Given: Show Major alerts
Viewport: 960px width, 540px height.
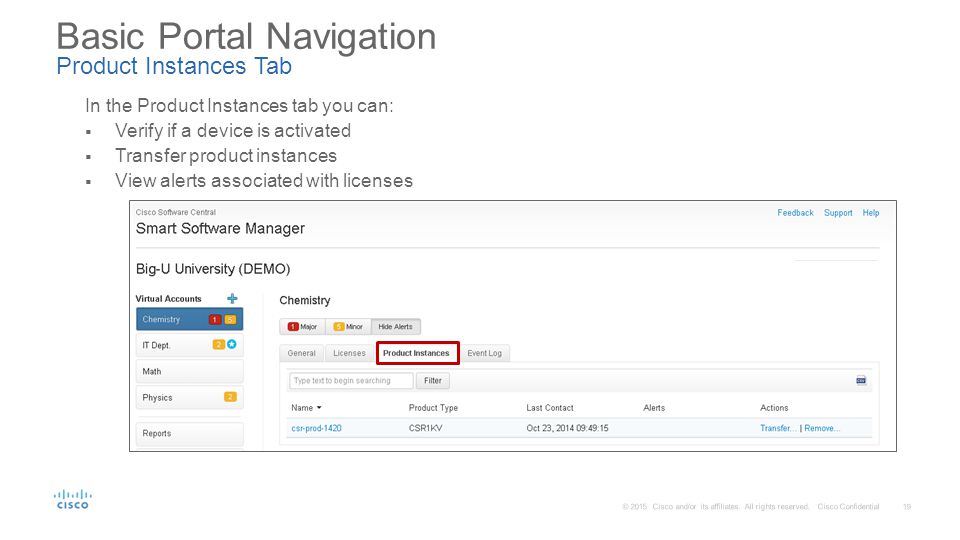Looking at the screenshot, I should (x=302, y=326).
